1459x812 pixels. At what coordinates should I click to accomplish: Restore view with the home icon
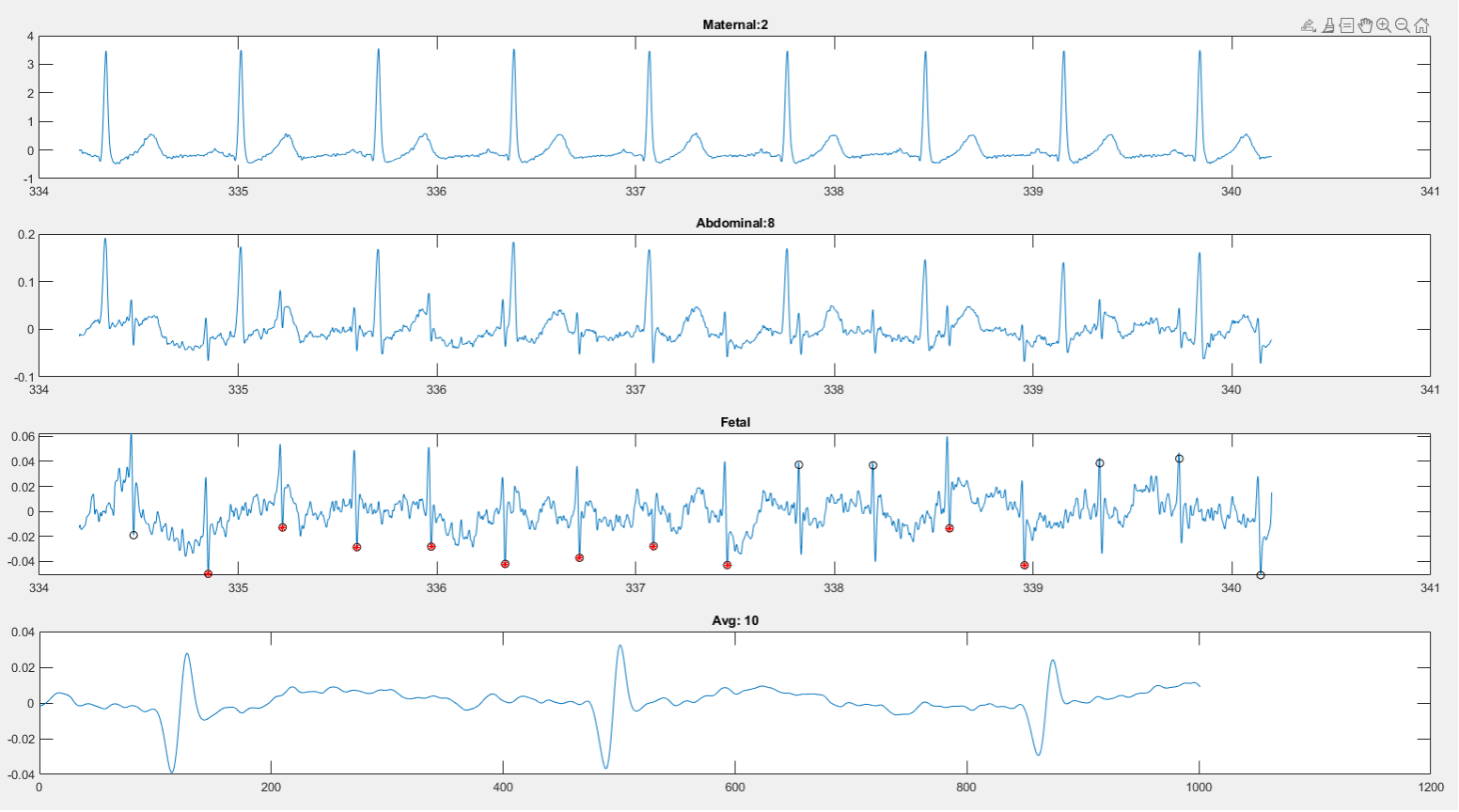[1421, 25]
